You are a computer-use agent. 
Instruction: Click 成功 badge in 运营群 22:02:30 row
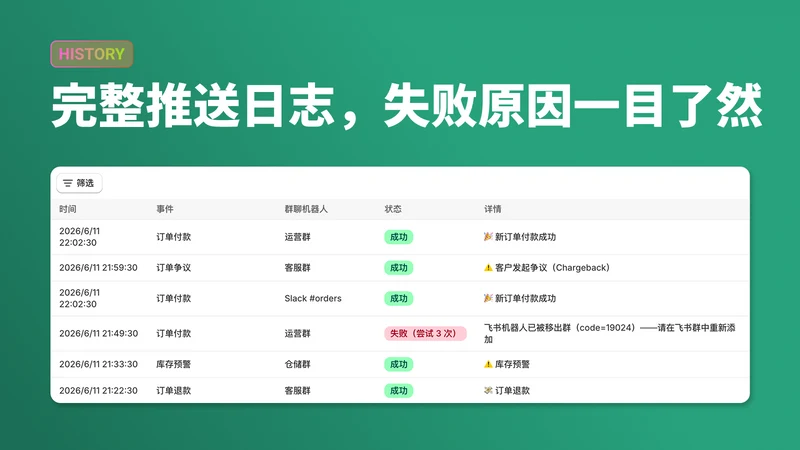click(x=398, y=237)
